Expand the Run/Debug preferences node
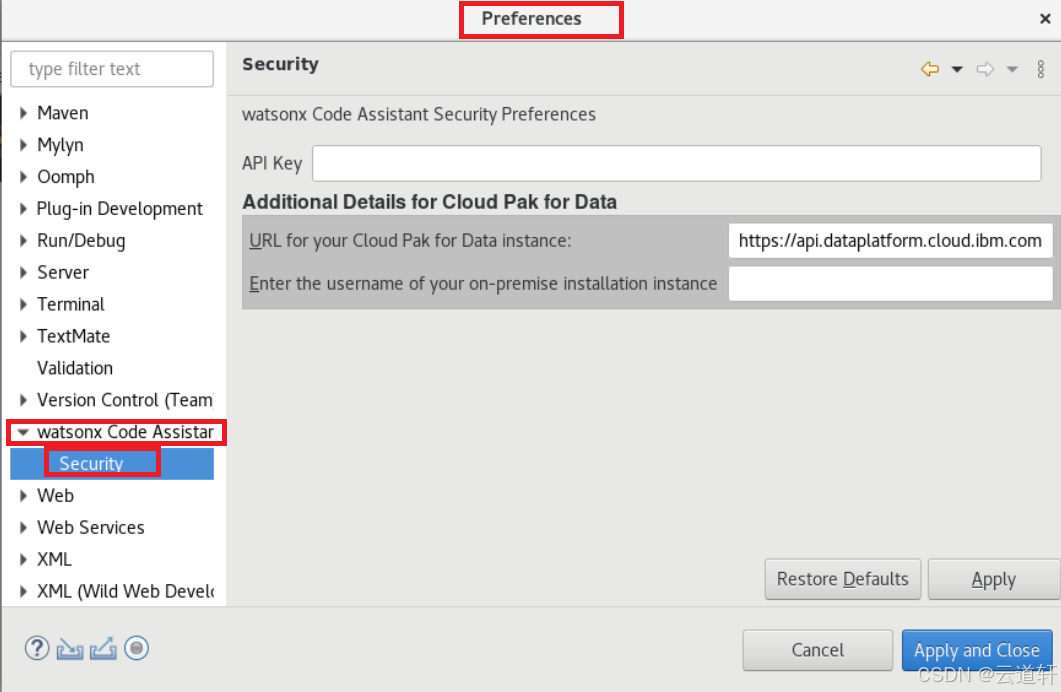This screenshot has width=1061, height=692. [x=24, y=241]
